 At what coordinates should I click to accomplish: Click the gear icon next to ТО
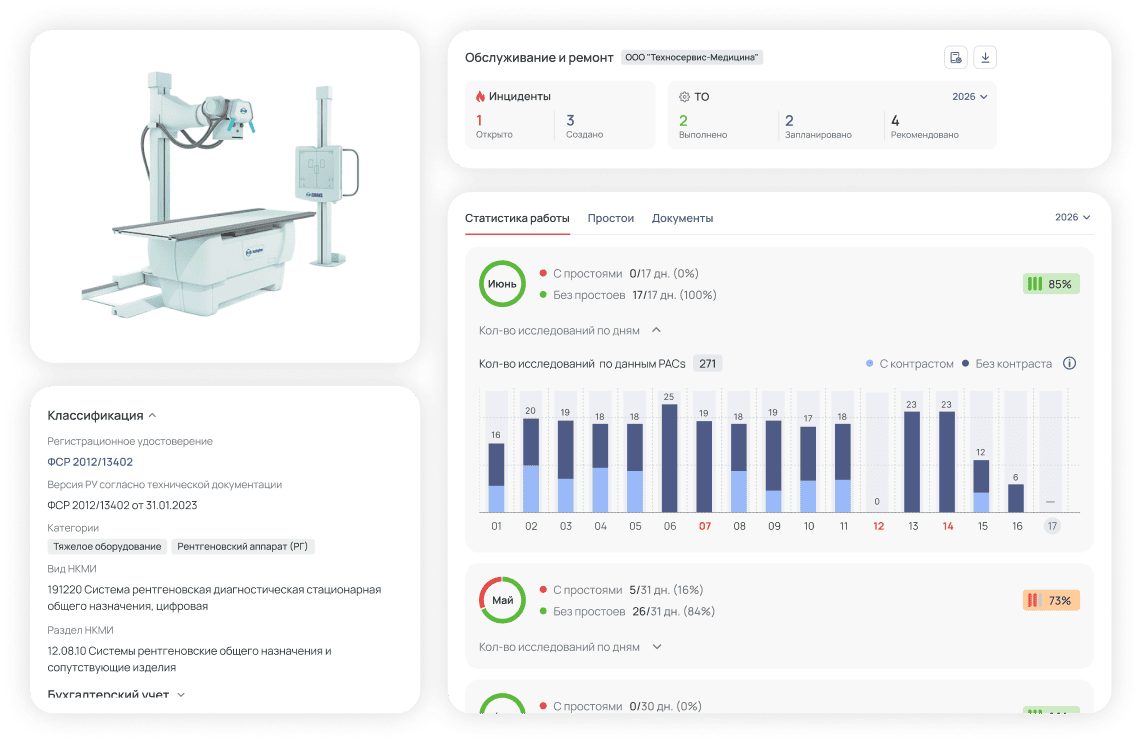point(684,97)
